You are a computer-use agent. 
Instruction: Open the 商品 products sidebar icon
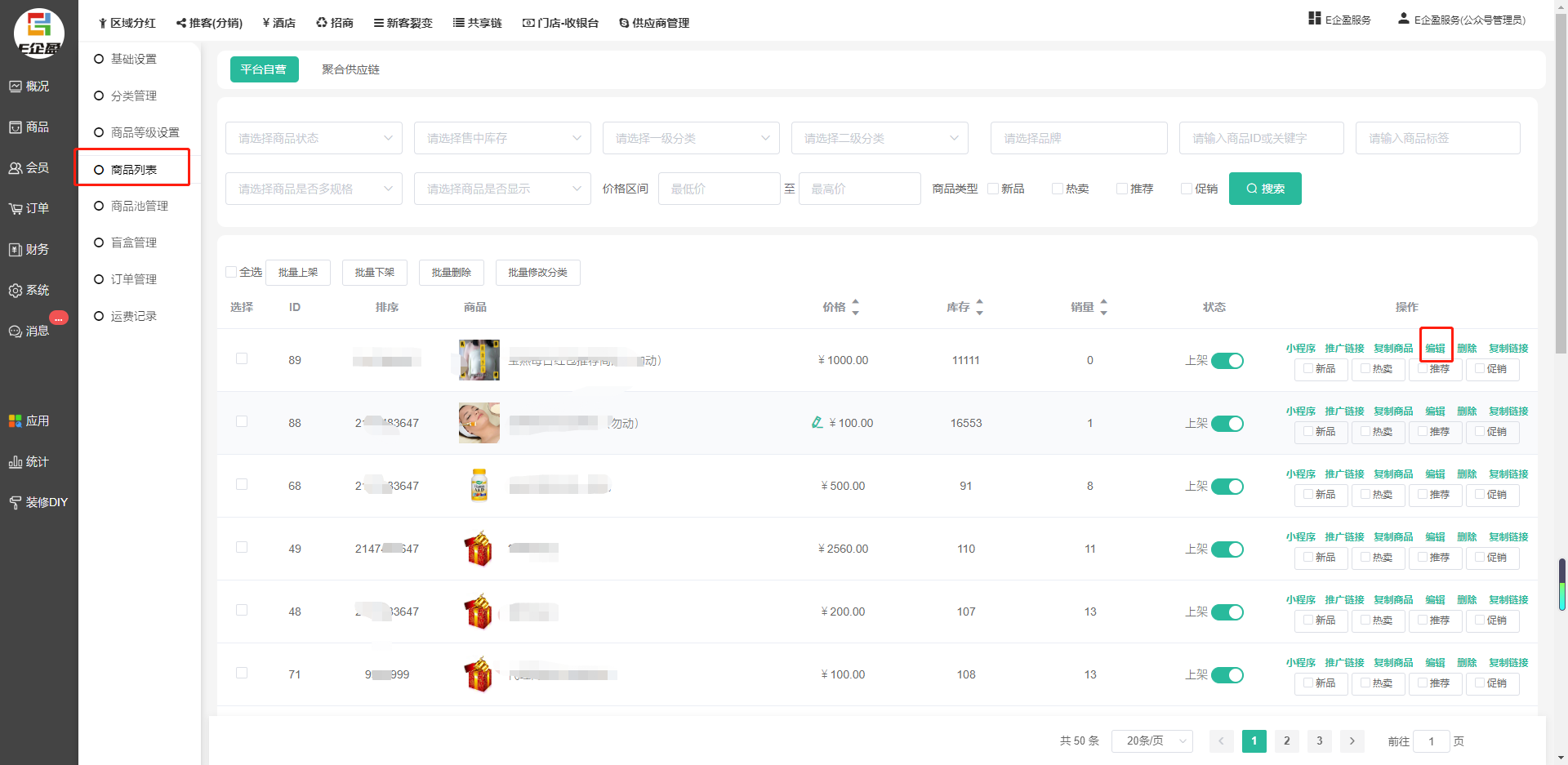point(16,127)
